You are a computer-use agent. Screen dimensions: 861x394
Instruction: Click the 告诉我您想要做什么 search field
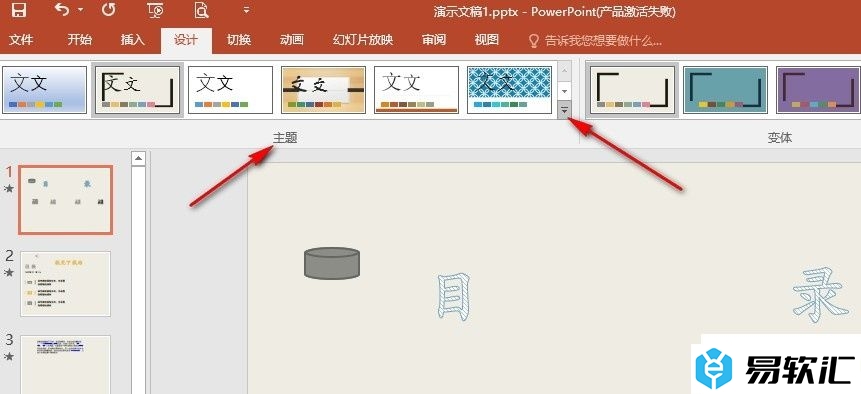click(x=603, y=41)
